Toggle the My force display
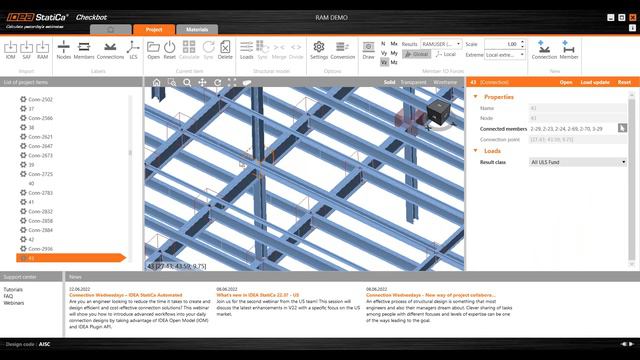This screenshot has height=360, width=640. click(x=394, y=53)
